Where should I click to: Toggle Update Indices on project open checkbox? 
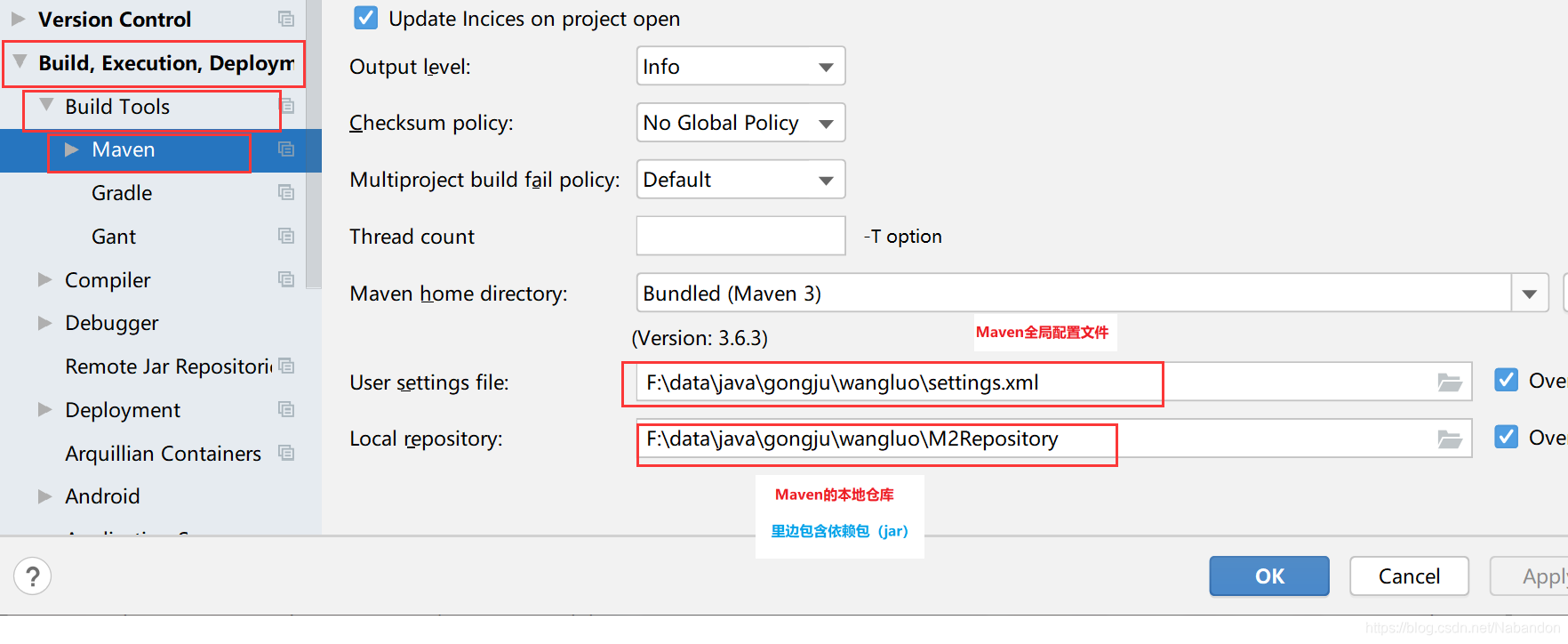[x=365, y=18]
